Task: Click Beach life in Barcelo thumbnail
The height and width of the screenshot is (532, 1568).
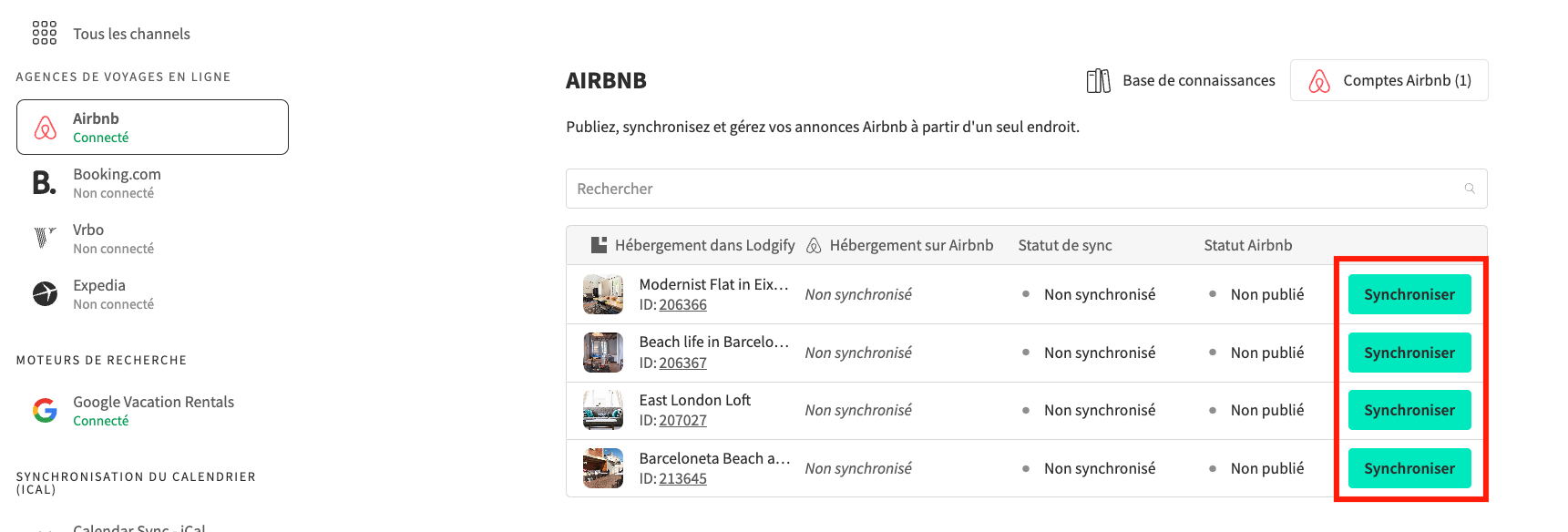Action: coord(602,353)
